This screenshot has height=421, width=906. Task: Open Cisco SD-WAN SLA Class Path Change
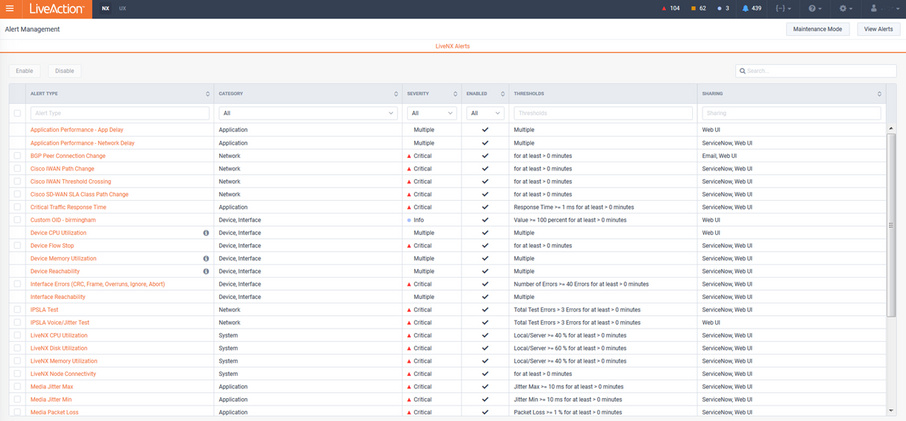pyautogui.click(x=79, y=194)
